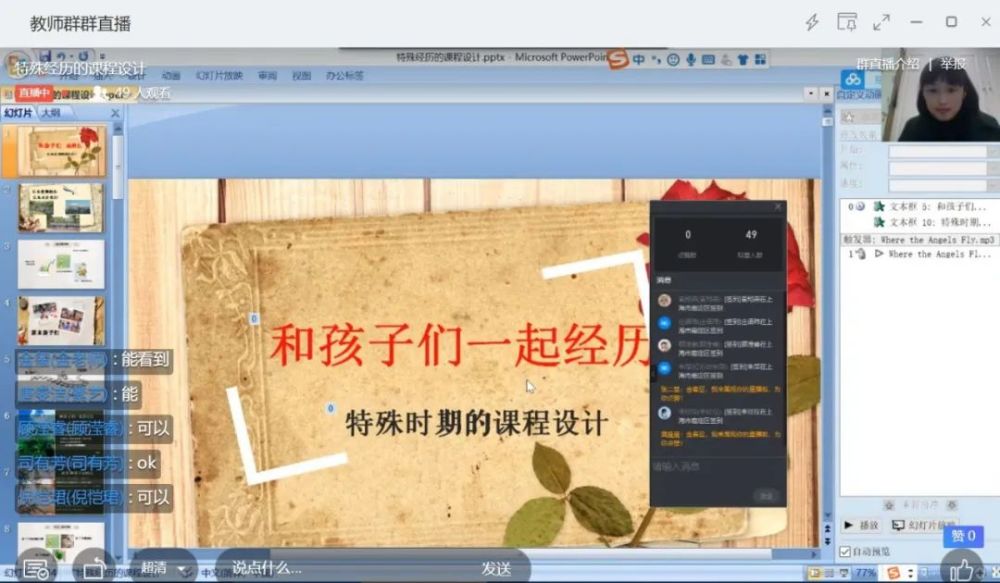Expand the live stream to fullscreen
The height and width of the screenshot is (583, 1000).
[881, 22]
